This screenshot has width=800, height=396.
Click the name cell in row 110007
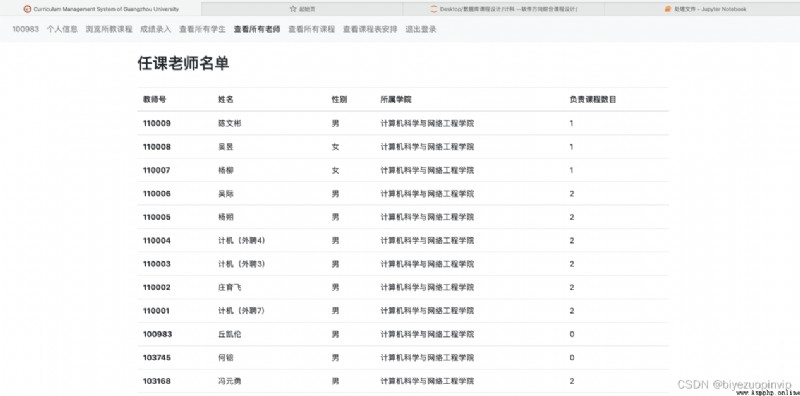tap(226, 170)
